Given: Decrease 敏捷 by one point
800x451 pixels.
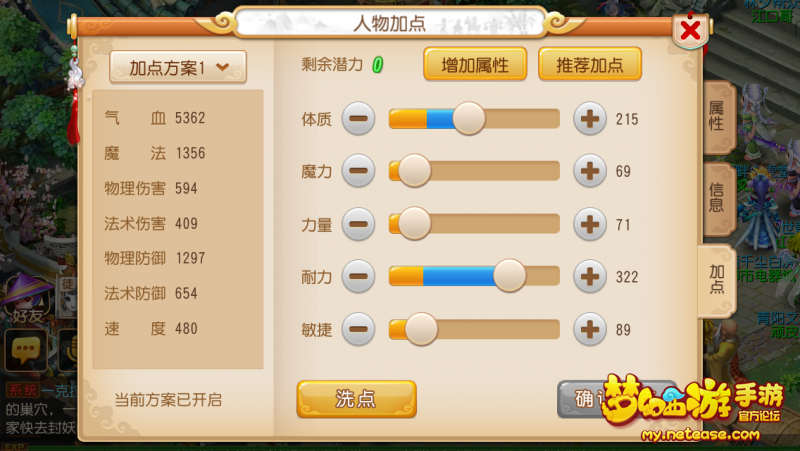Looking at the screenshot, I should [x=358, y=329].
